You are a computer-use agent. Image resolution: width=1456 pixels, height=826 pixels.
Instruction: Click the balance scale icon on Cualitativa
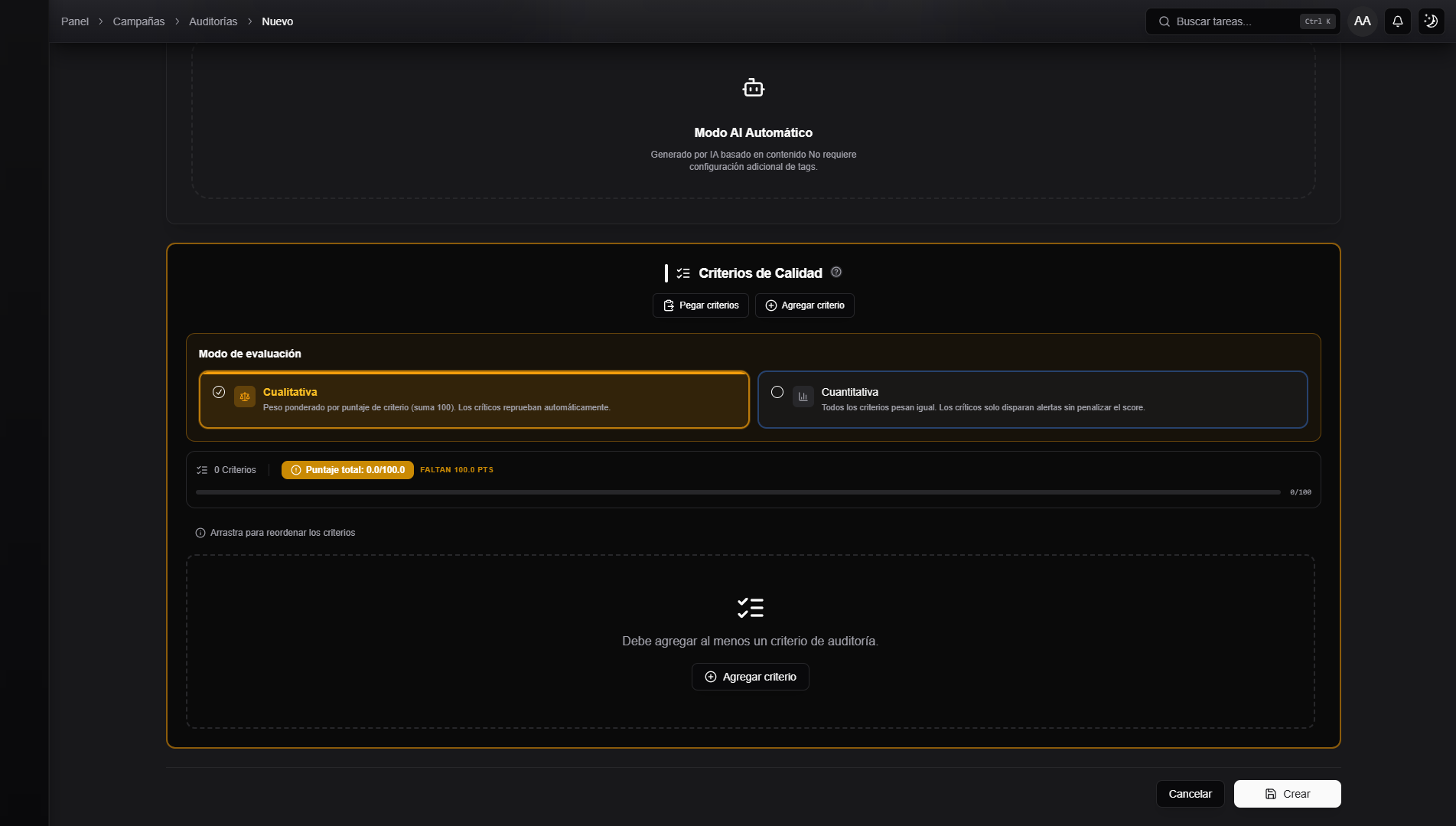click(245, 397)
